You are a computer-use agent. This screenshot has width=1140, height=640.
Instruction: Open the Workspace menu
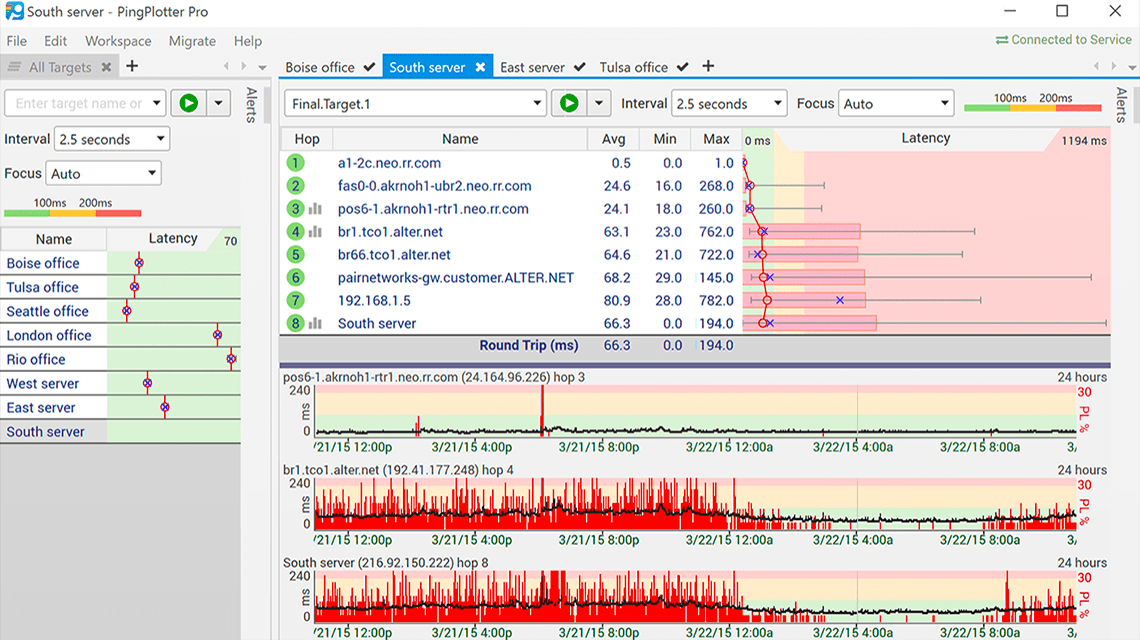(x=117, y=41)
